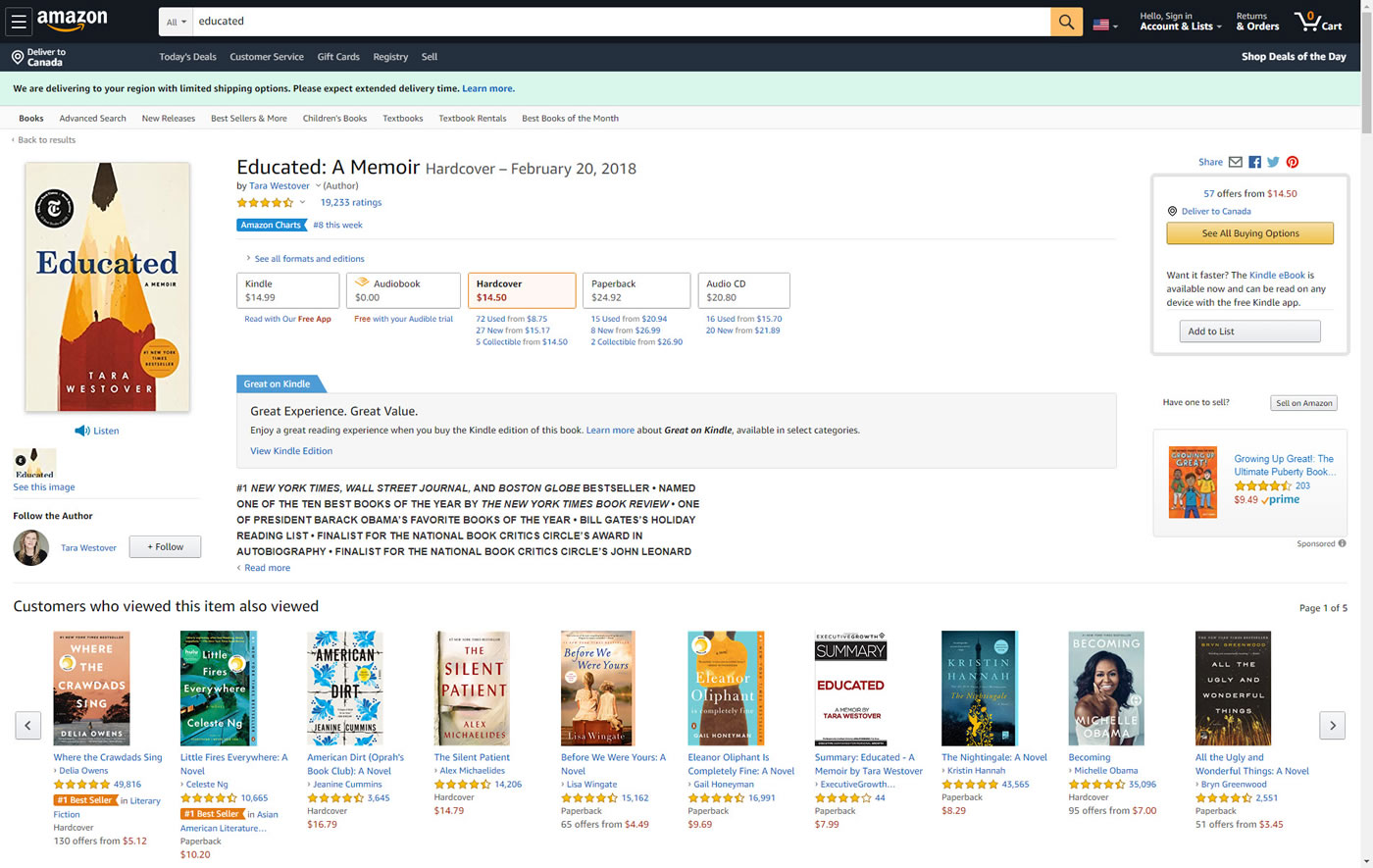Click the orange search magnifier button
This screenshot has width=1373, height=868.
[1066, 22]
